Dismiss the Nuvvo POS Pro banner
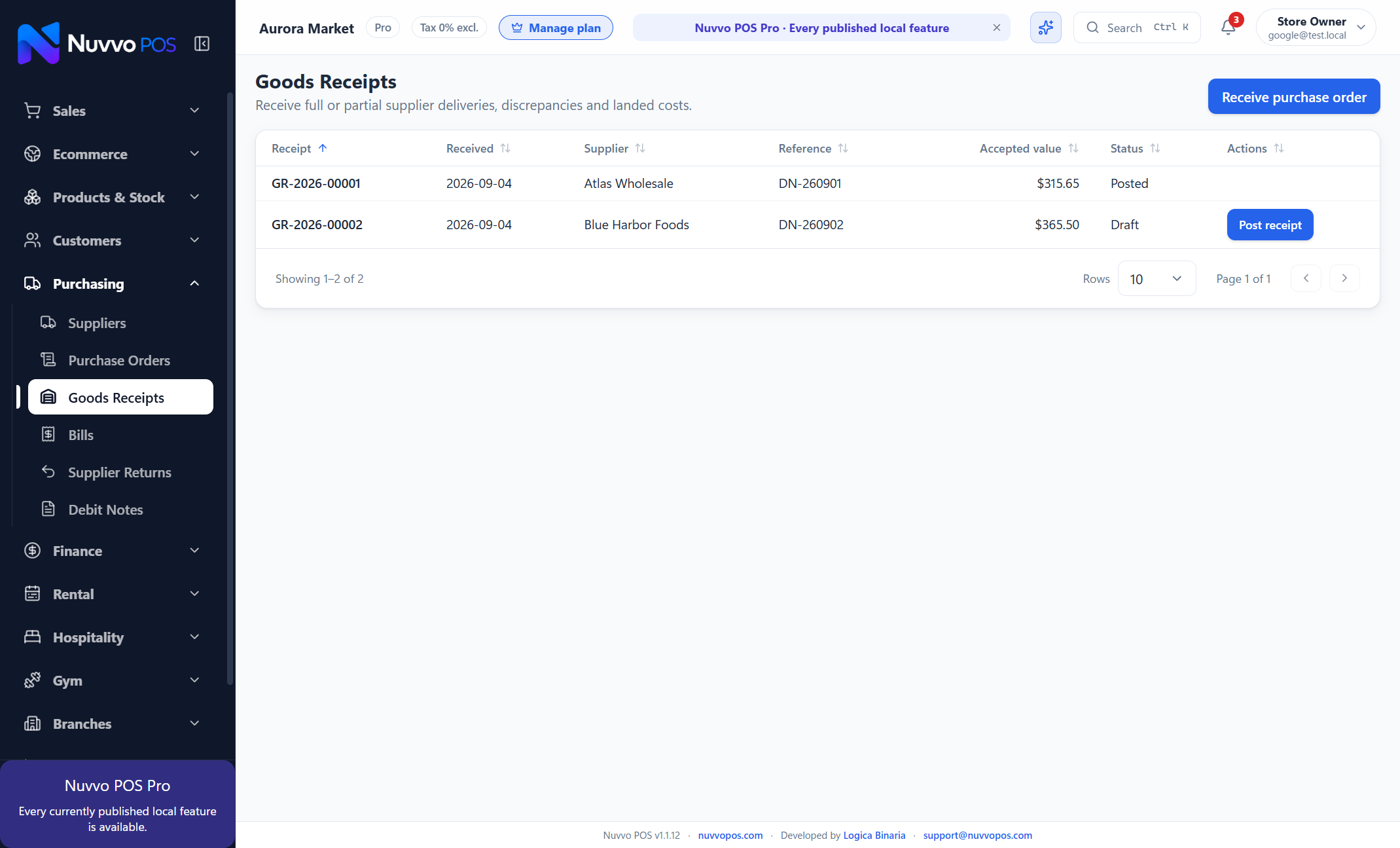 pos(997,28)
